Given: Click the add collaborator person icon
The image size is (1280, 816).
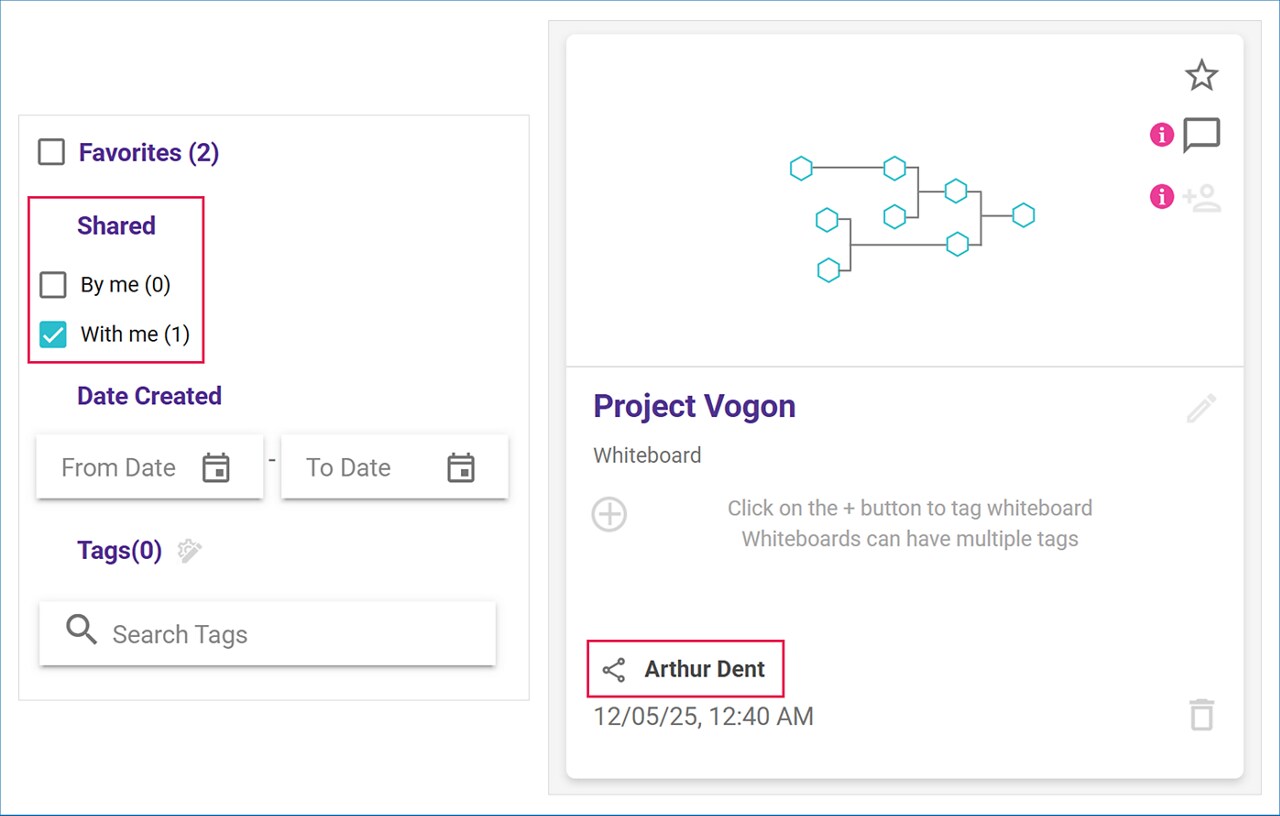Looking at the screenshot, I should click(x=1201, y=198).
